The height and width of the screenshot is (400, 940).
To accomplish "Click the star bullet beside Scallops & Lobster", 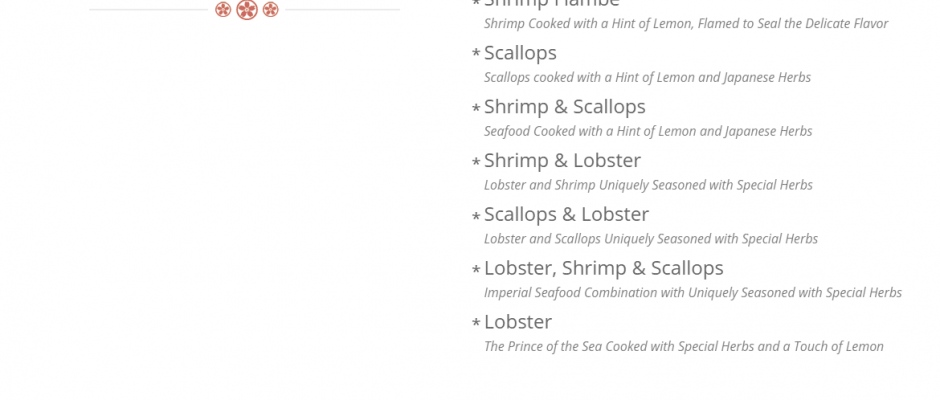I will (476, 216).
